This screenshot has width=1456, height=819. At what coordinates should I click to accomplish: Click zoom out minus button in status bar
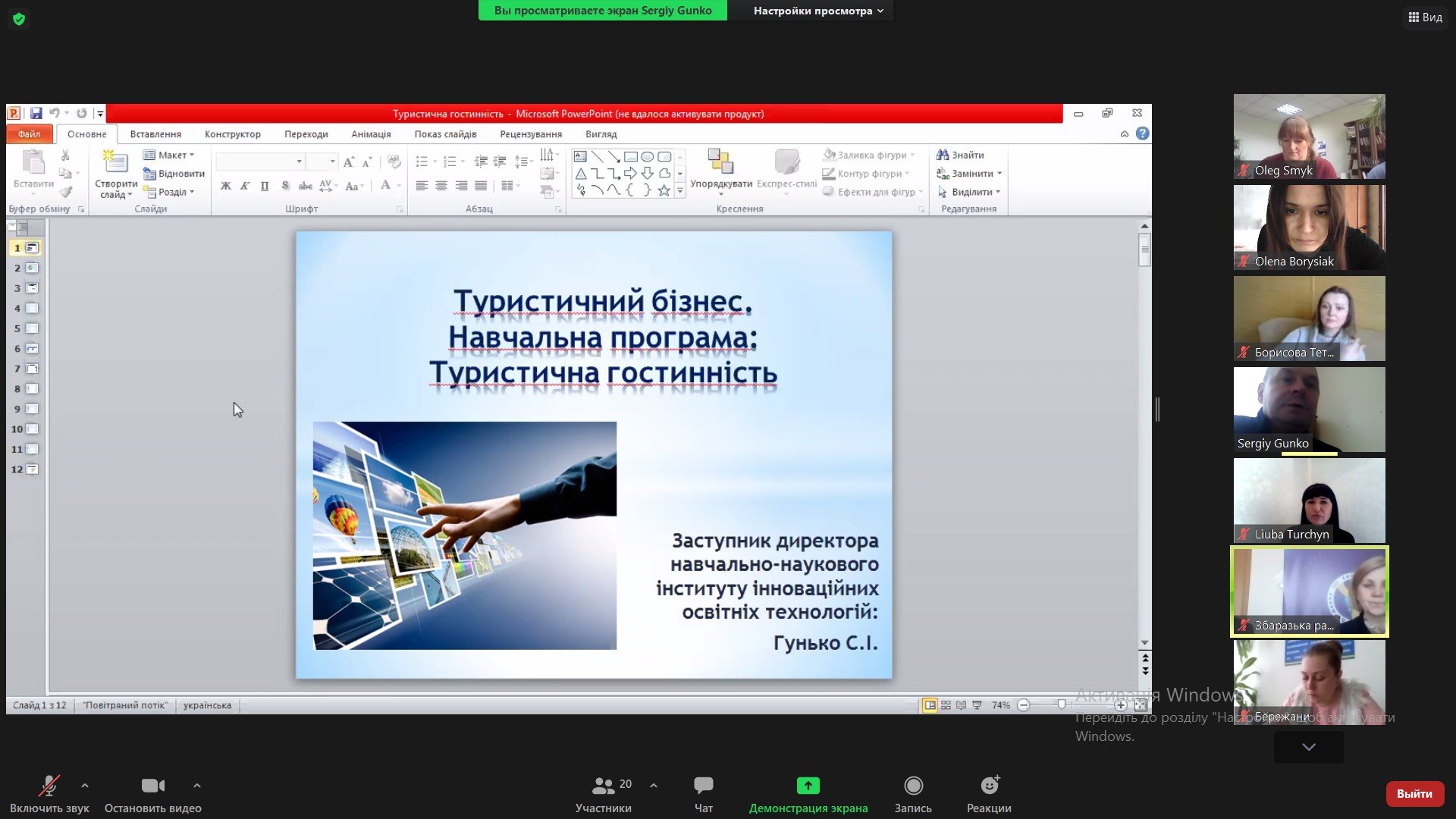coord(1024,705)
